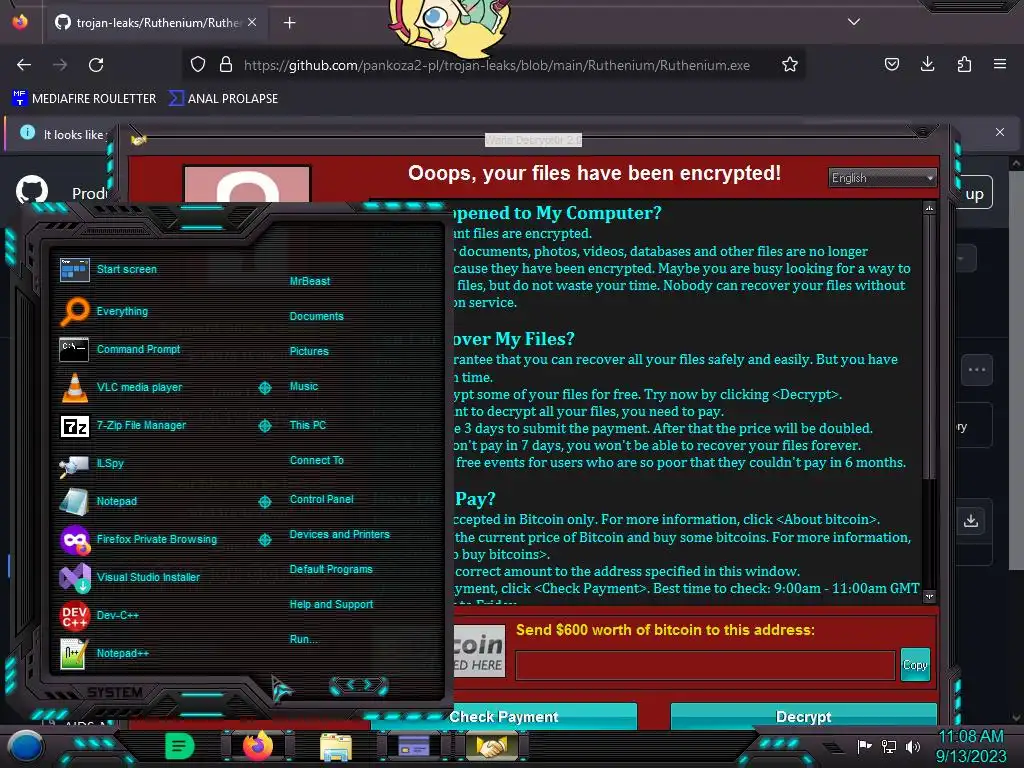Click the Decrypt button
The width and height of the screenshot is (1024, 768).
click(803, 716)
